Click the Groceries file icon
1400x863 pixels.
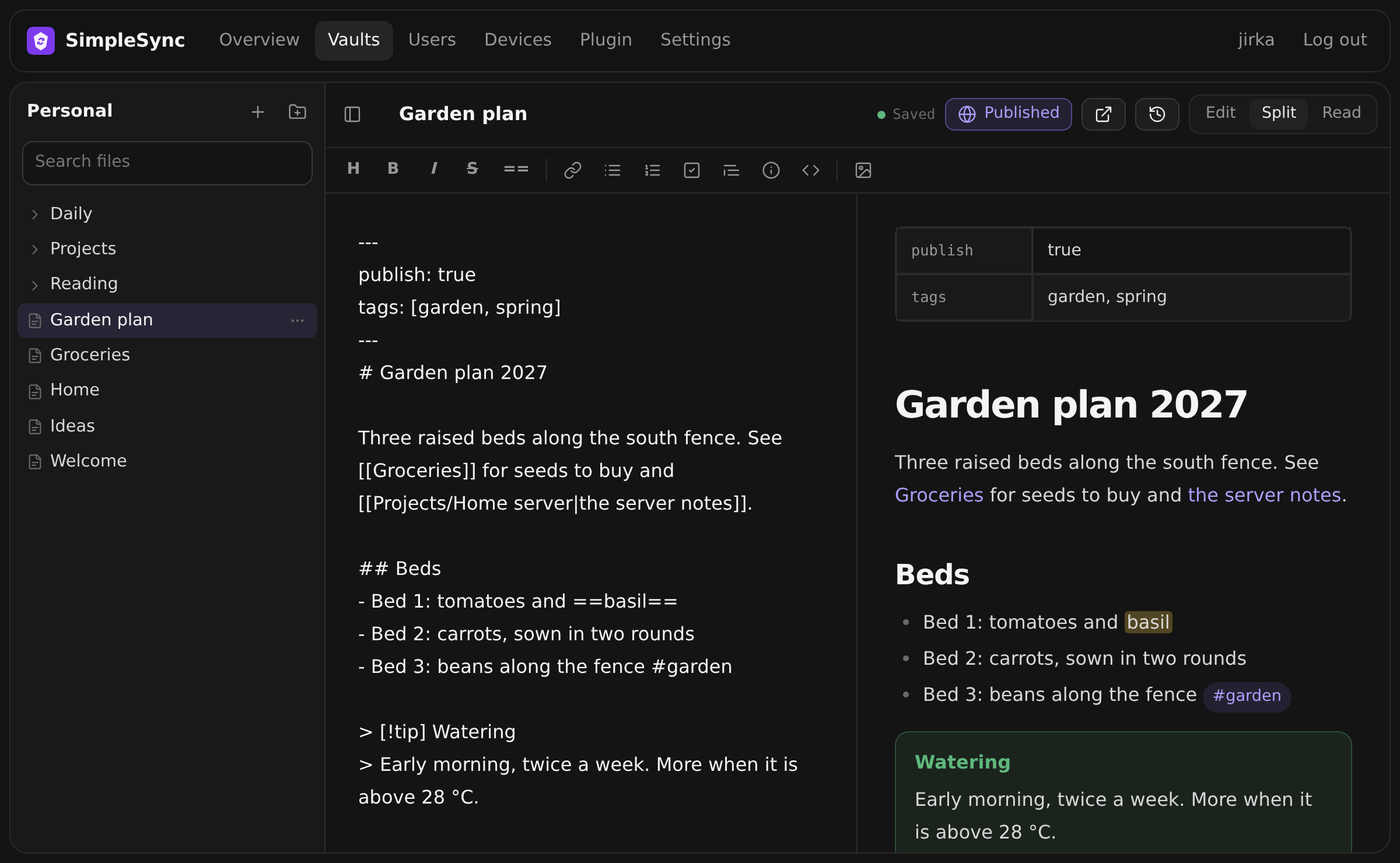(35, 356)
